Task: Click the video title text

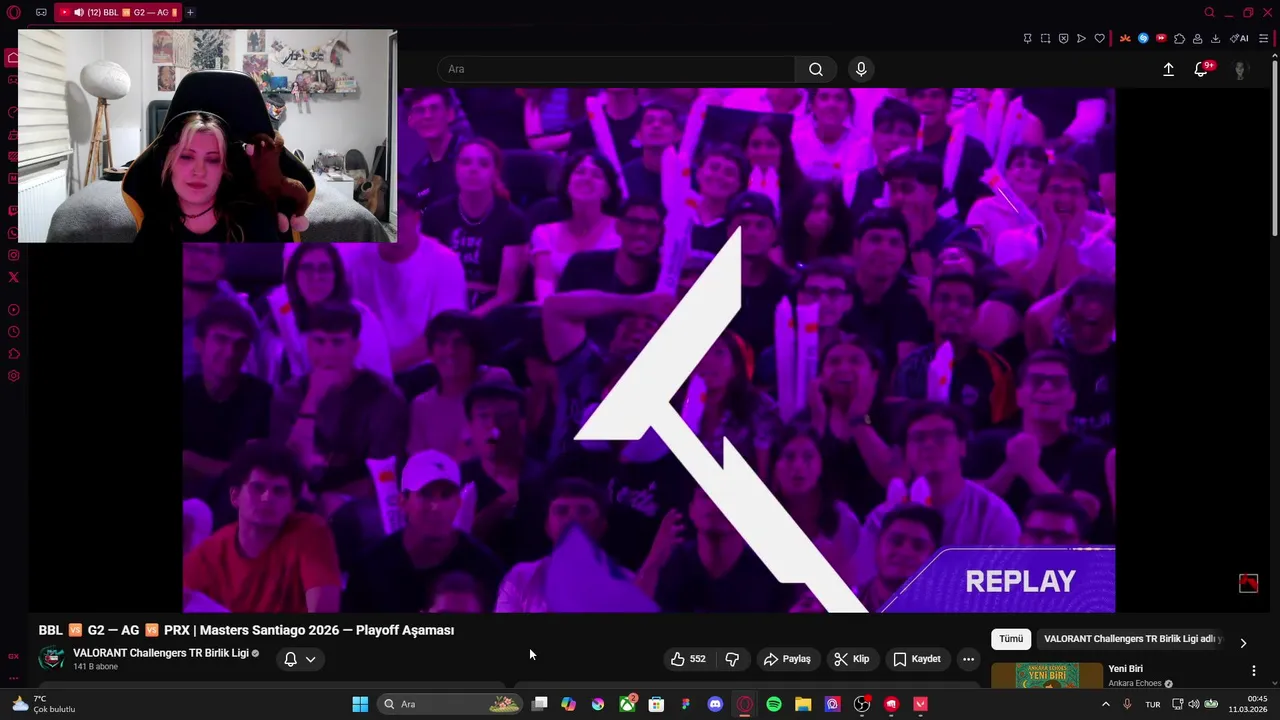Action: 246,630
